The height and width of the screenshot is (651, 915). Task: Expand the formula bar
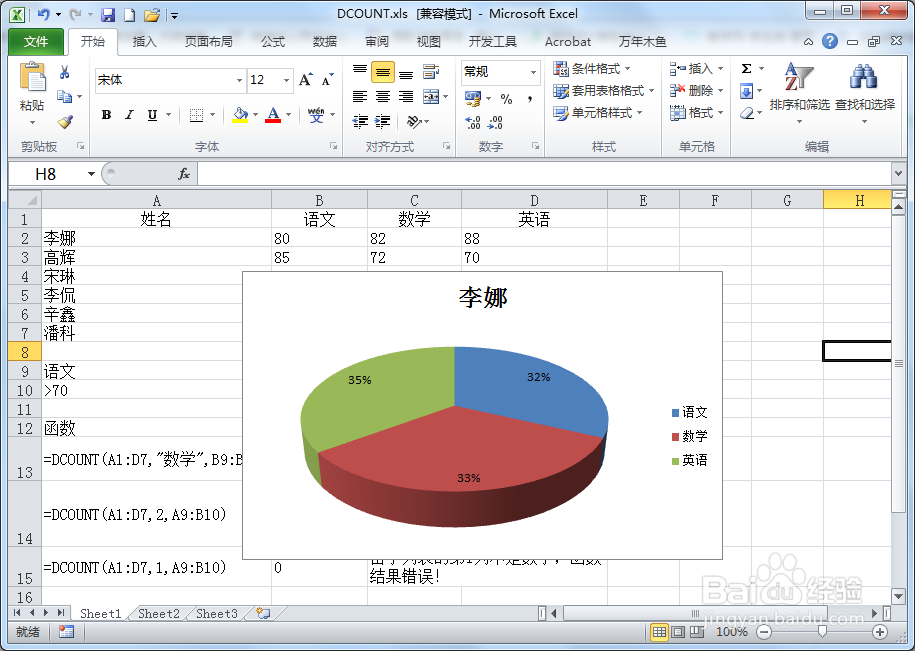coord(898,173)
